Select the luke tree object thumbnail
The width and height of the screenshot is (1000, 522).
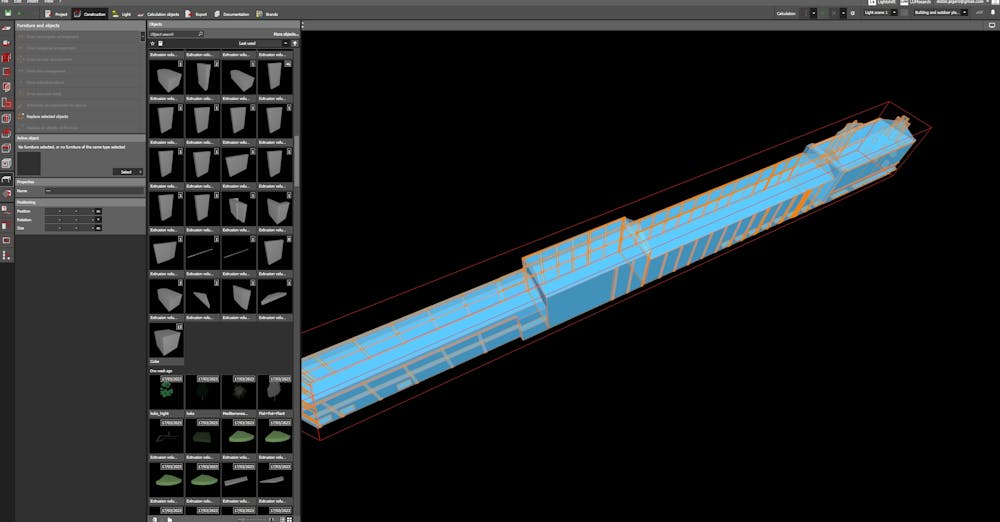tap(203, 392)
